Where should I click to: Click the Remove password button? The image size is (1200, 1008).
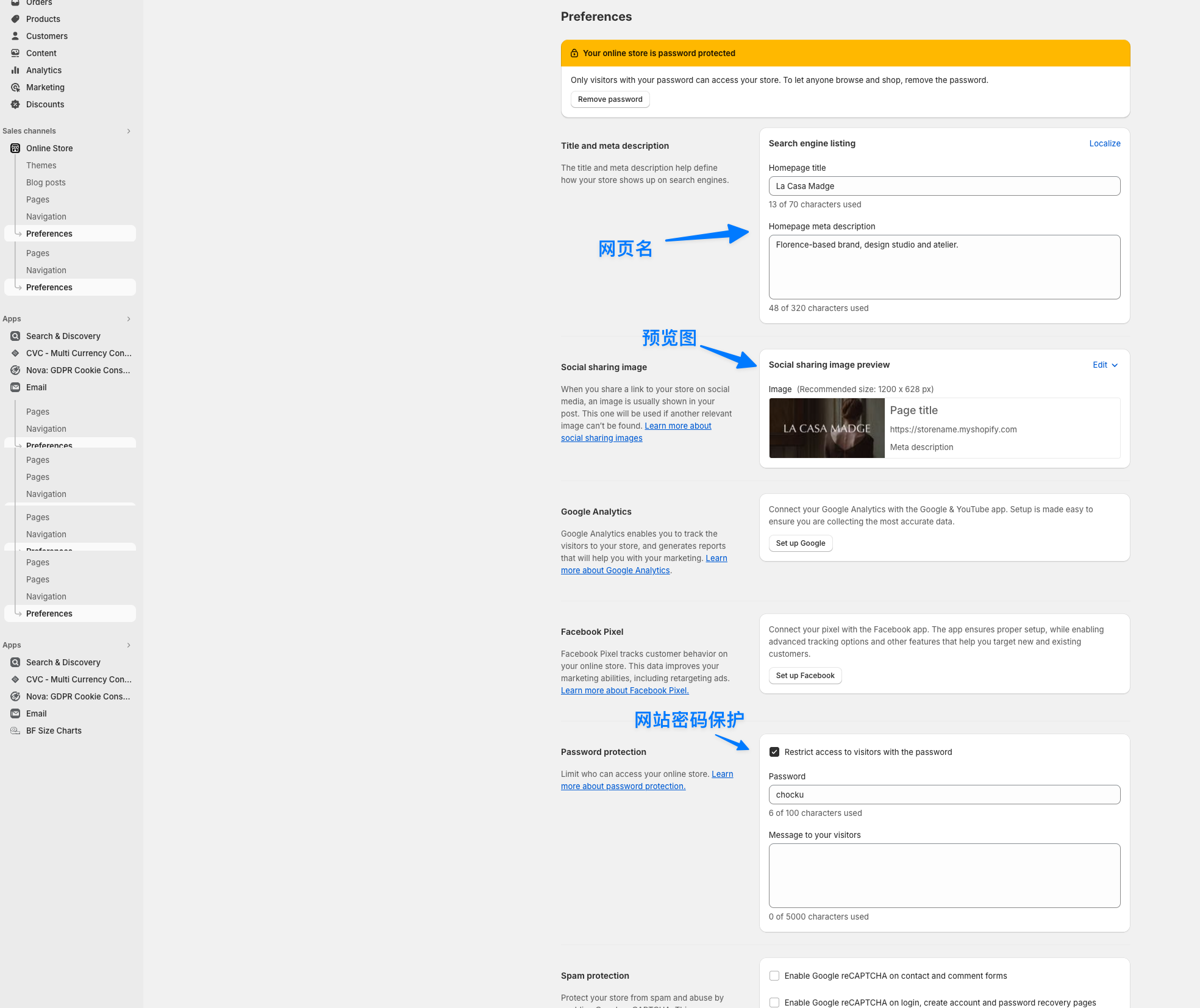tap(610, 99)
